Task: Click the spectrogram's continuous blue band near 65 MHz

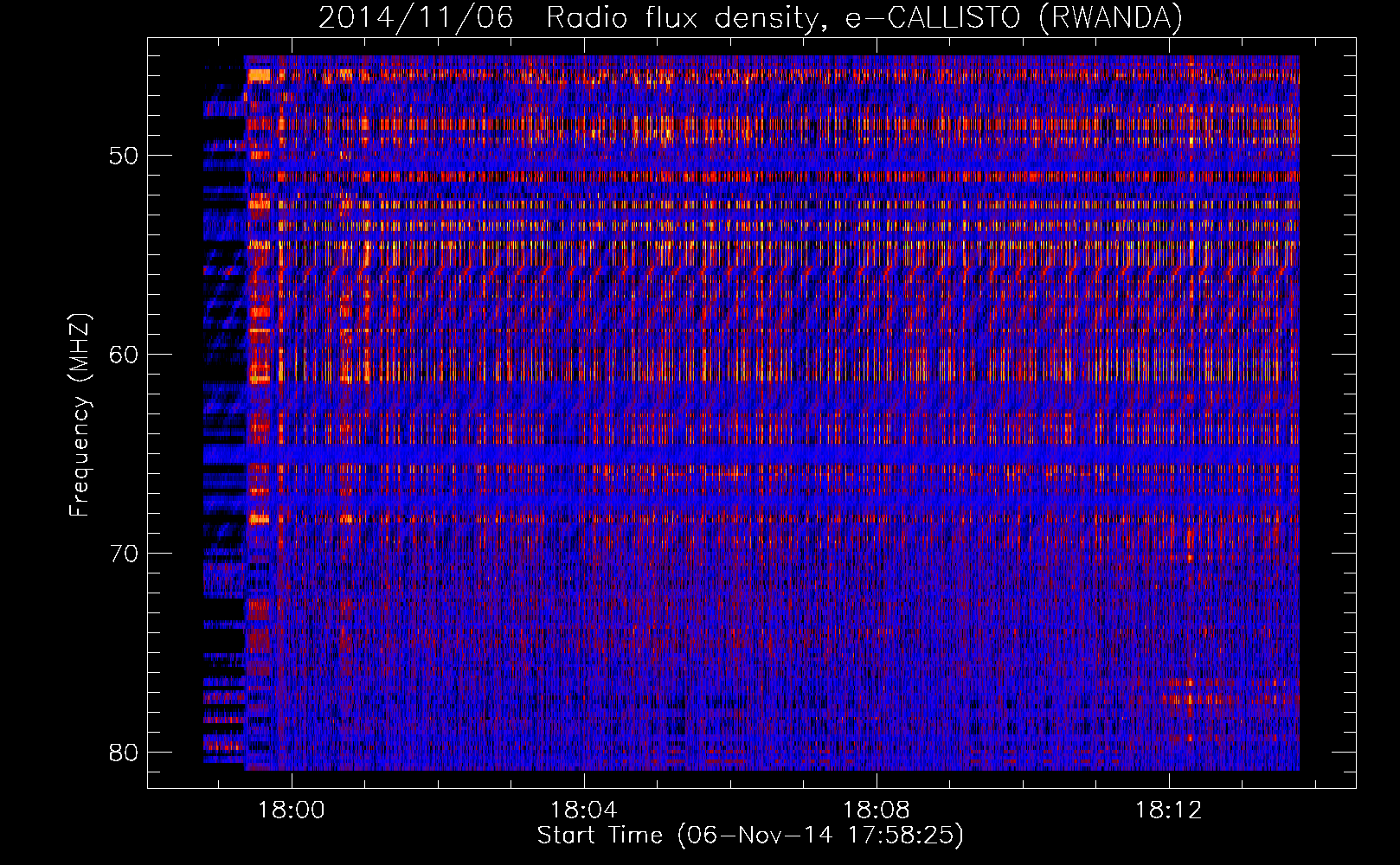Action: (x=751, y=455)
